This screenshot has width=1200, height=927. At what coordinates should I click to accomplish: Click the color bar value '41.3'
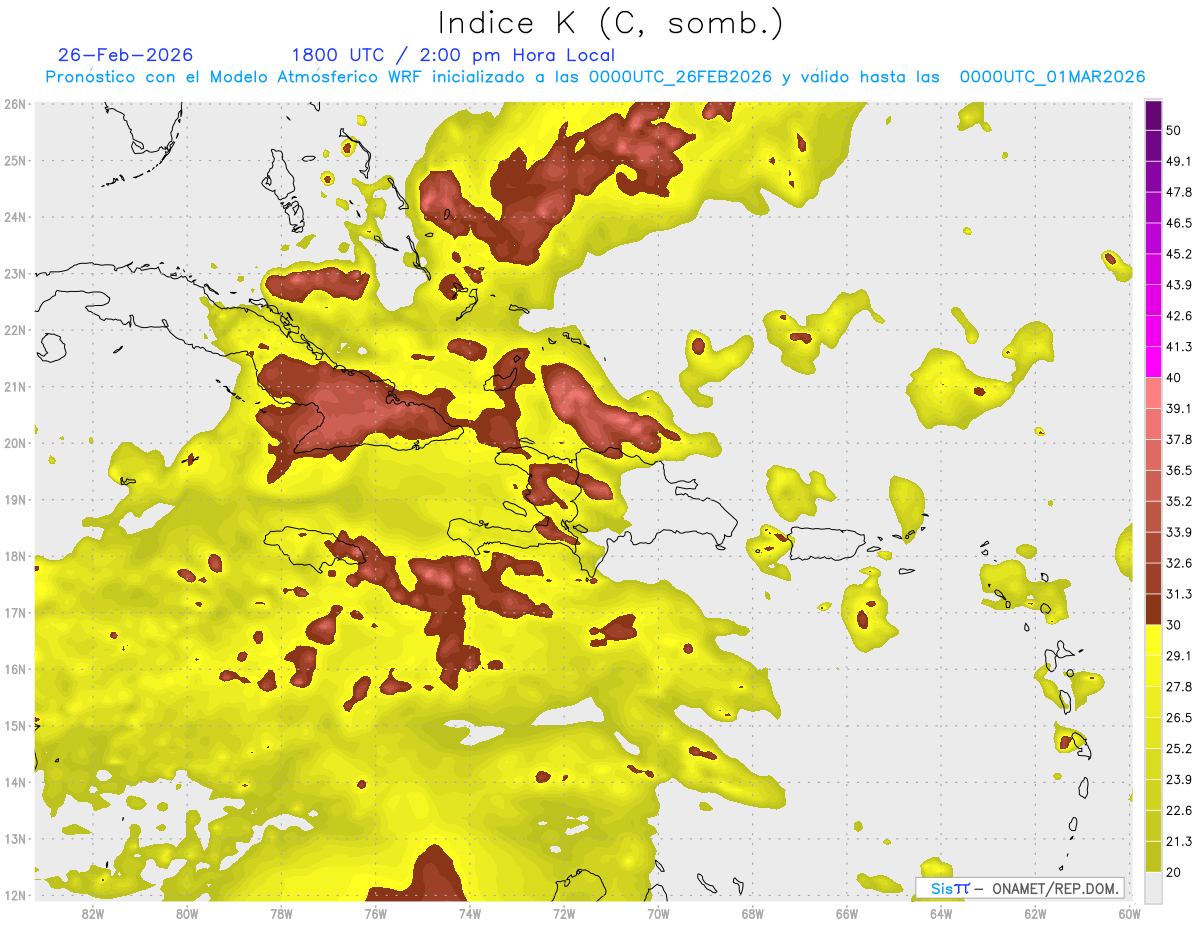pyautogui.click(x=1179, y=346)
